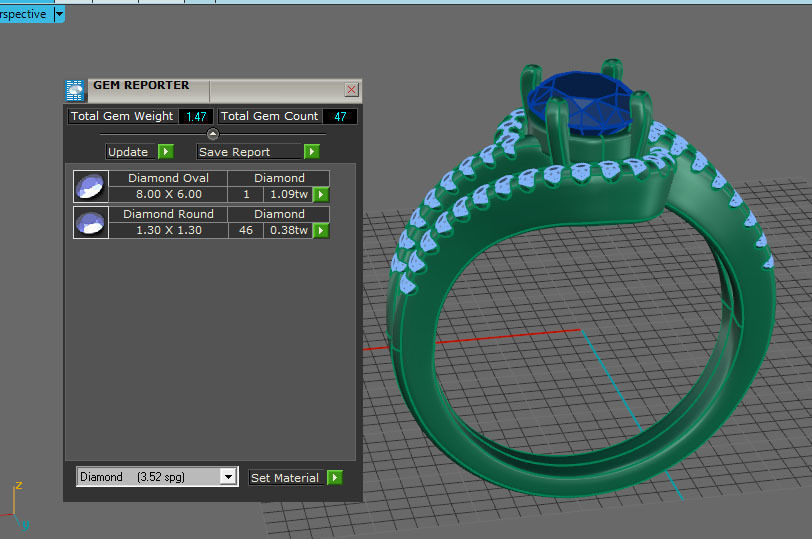Click the green arrow beside Save Report
This screenshot has width=812, height=539.
[x=312, y=152]
